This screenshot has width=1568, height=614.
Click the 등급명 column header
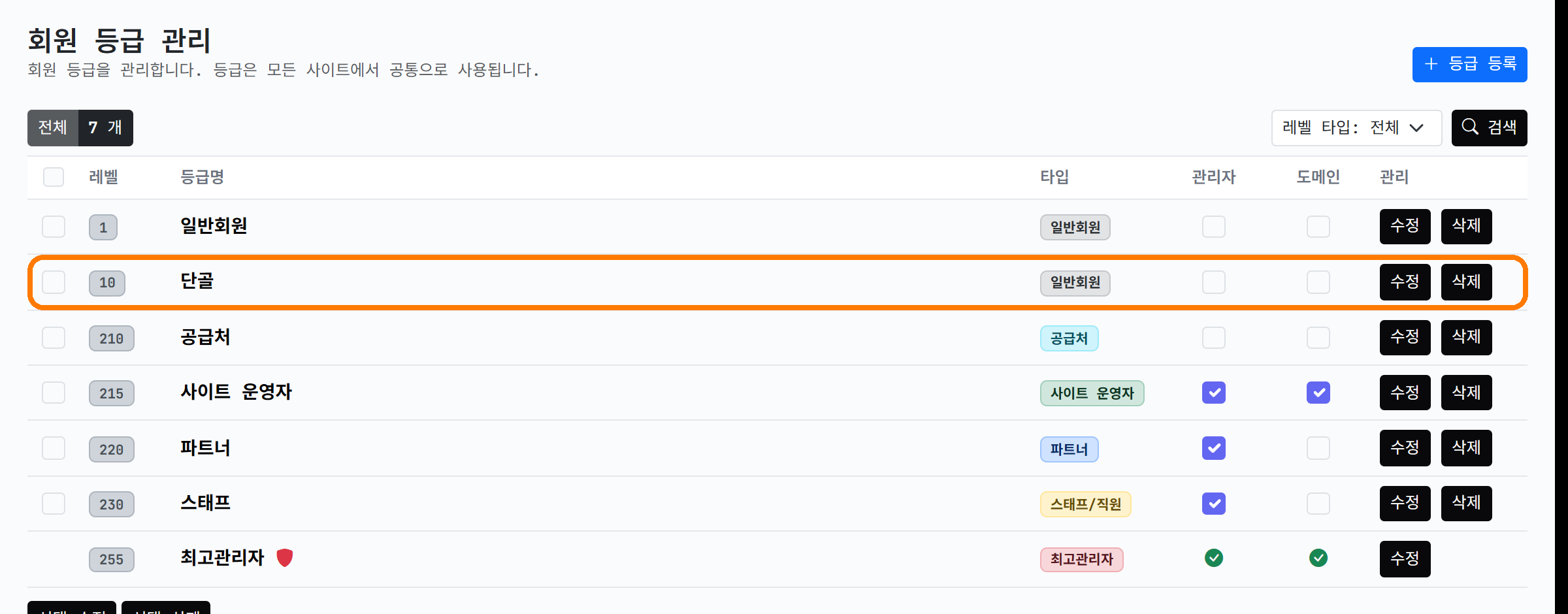202,177
